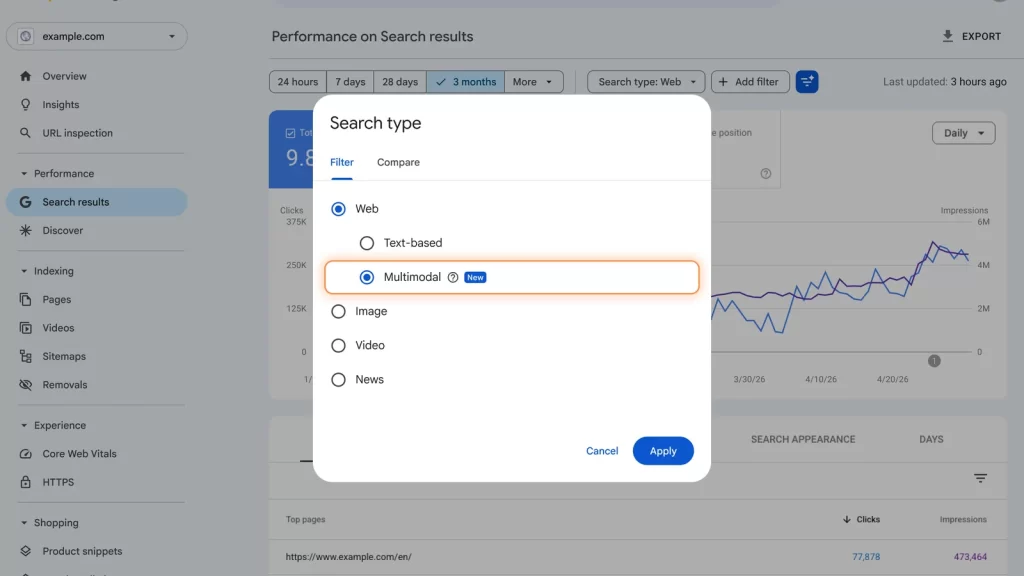This screenshot has width=1024, height=576.
Task: Click the Multimodal help question mark icon
Action: (453, 278)
